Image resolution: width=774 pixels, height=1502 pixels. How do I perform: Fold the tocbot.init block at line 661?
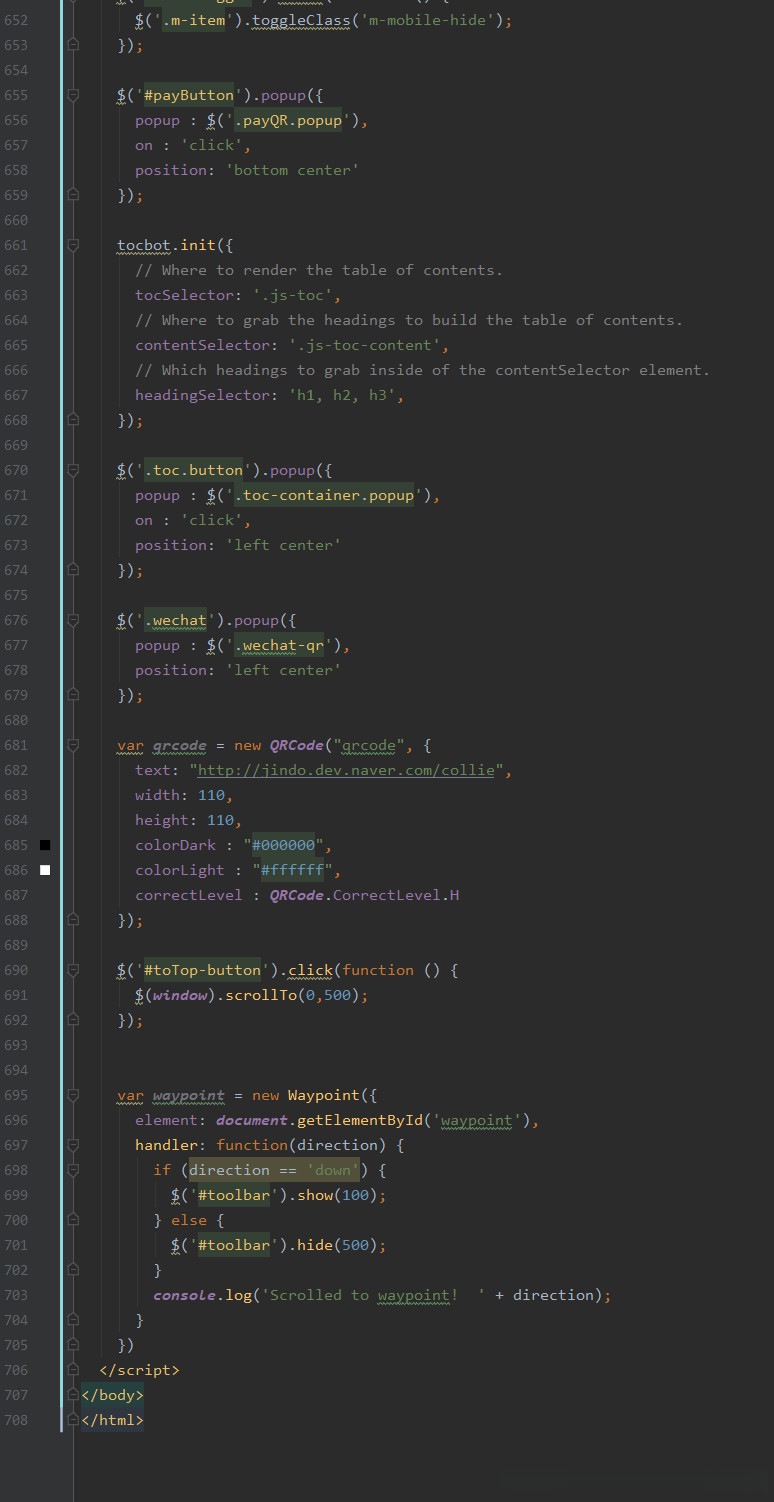click(x=73, y=245)
